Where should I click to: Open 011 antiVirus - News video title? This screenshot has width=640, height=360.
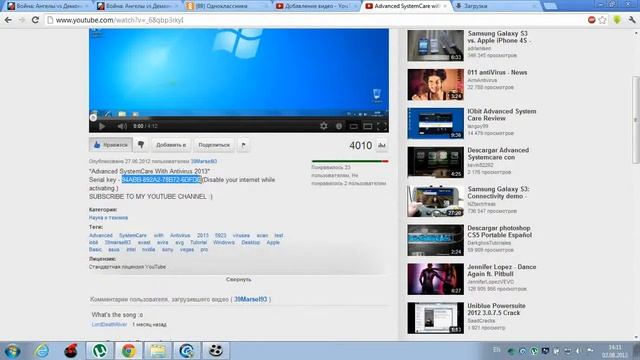(497, 72)
